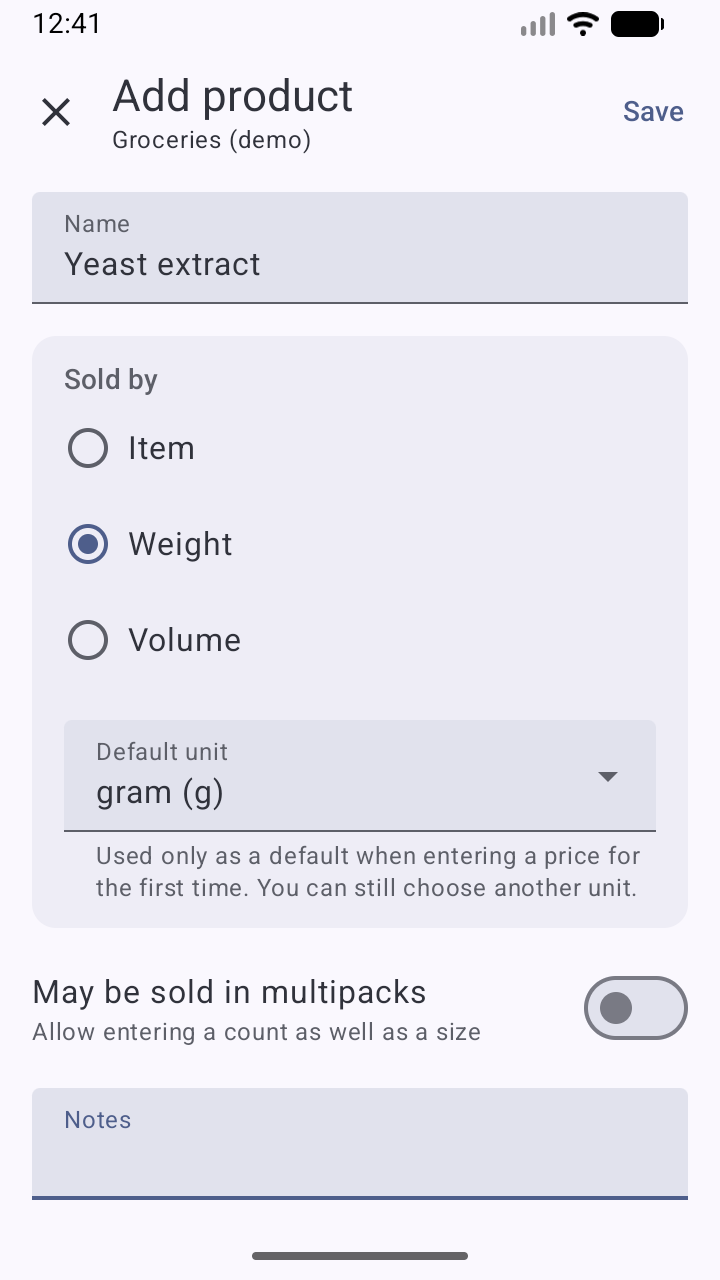
Task: Open the Default unit dropdown showing gram (g)
Action: click(x=340, y=776)
